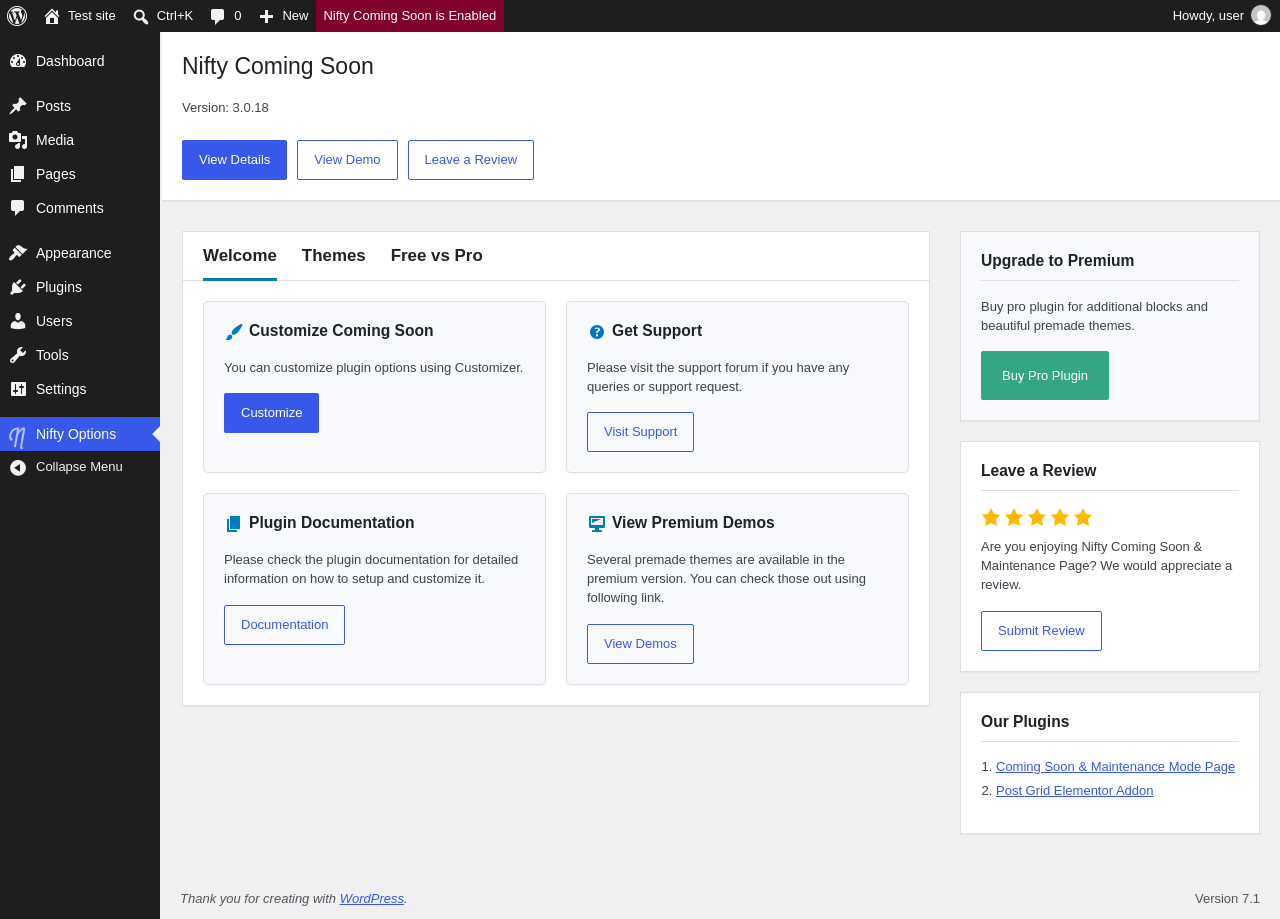Click the user avatar icon

(1261, 15)
